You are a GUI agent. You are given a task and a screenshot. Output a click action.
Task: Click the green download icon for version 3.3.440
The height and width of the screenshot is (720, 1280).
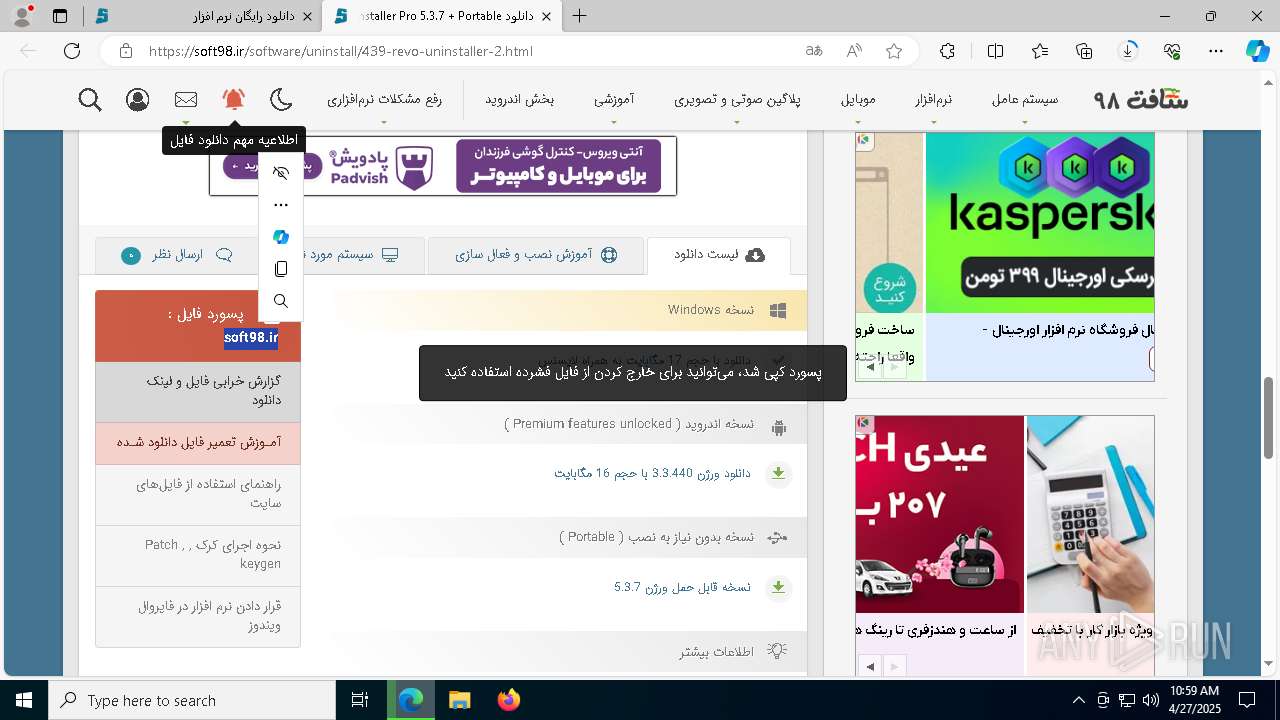click(x=778, y=473)
